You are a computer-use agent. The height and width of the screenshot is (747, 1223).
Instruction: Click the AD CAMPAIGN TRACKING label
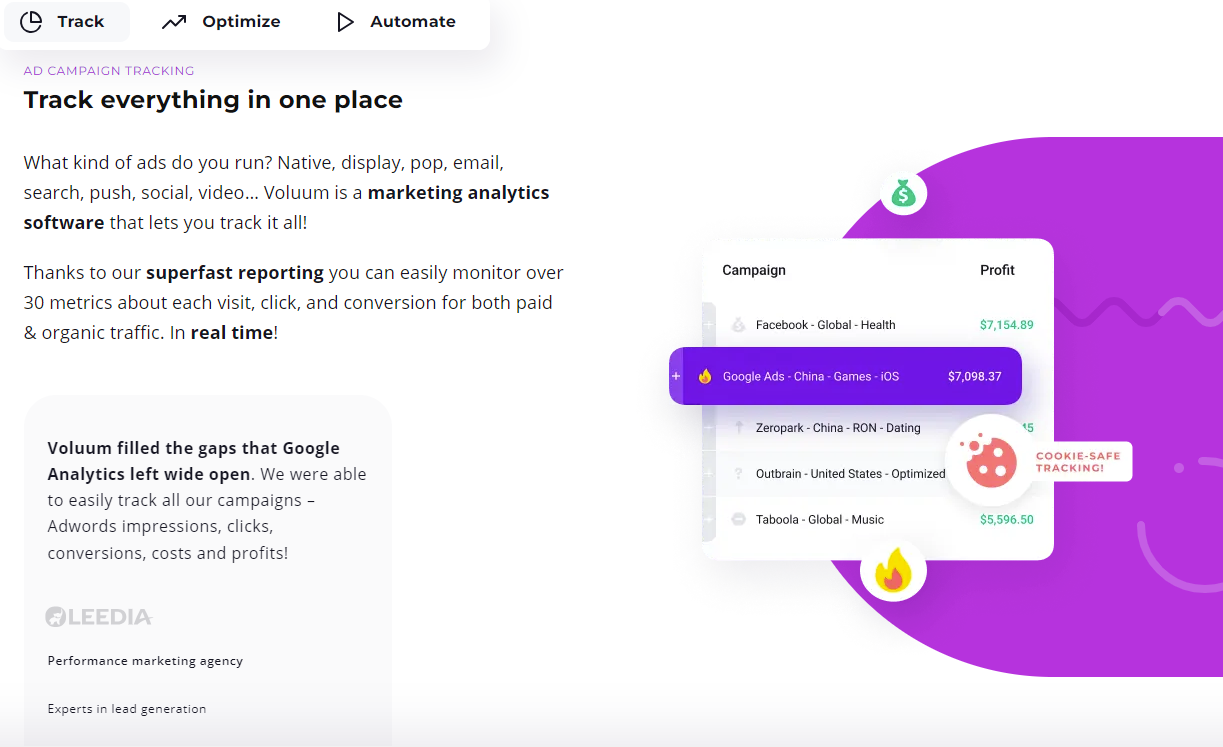[109, 71]
